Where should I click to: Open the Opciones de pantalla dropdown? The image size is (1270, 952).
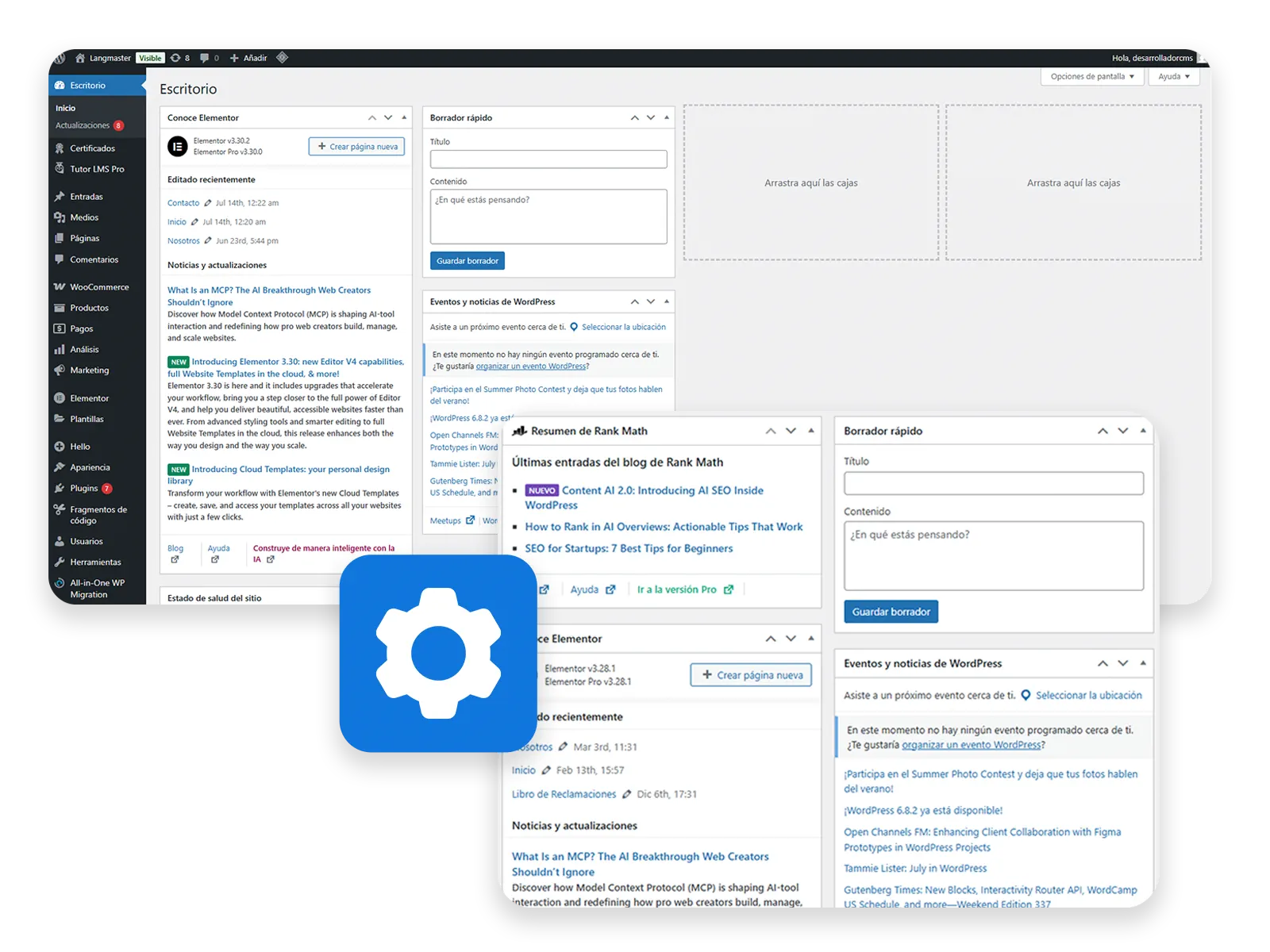1092,77
